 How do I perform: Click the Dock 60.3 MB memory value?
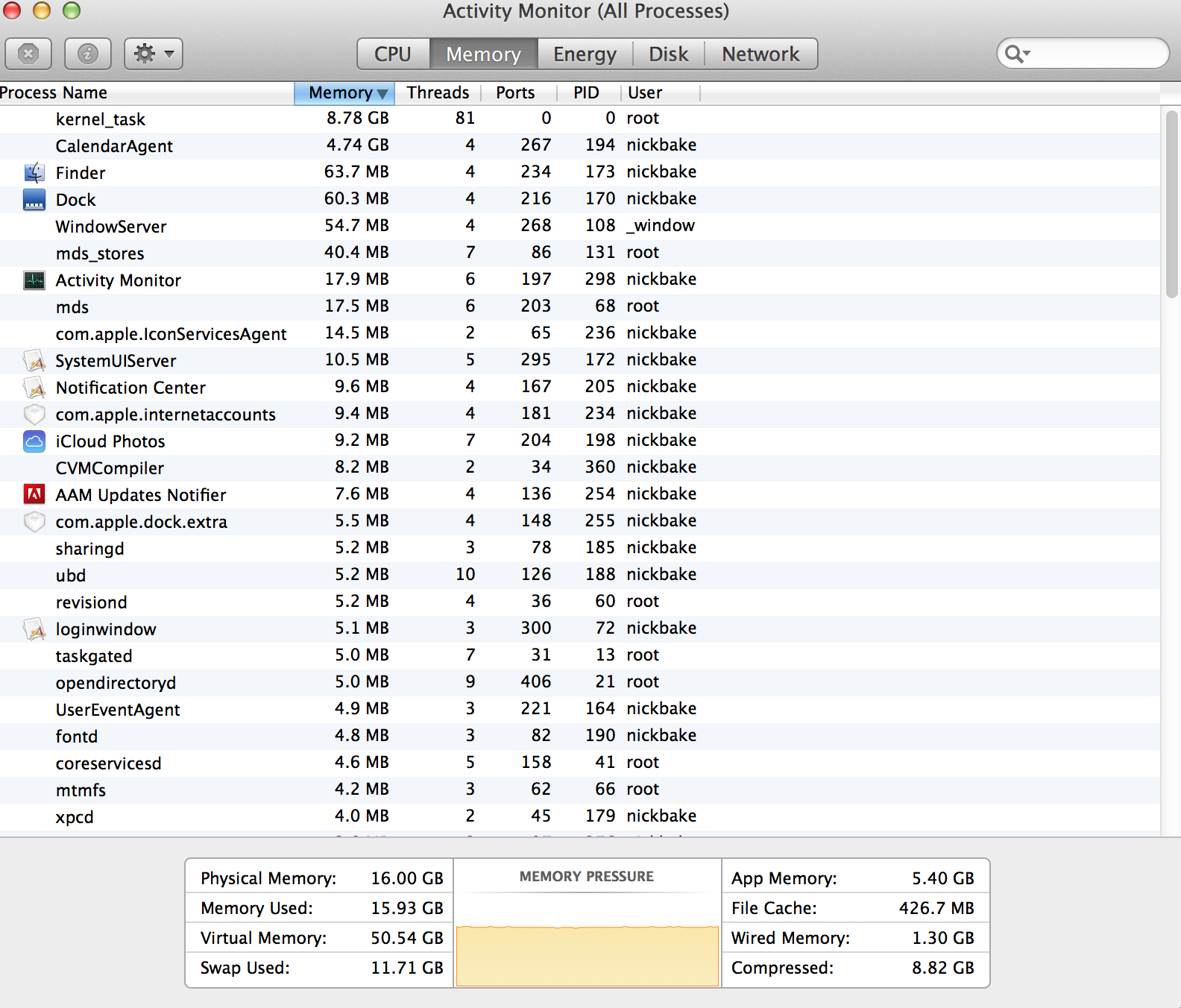[x=356, y=198]
